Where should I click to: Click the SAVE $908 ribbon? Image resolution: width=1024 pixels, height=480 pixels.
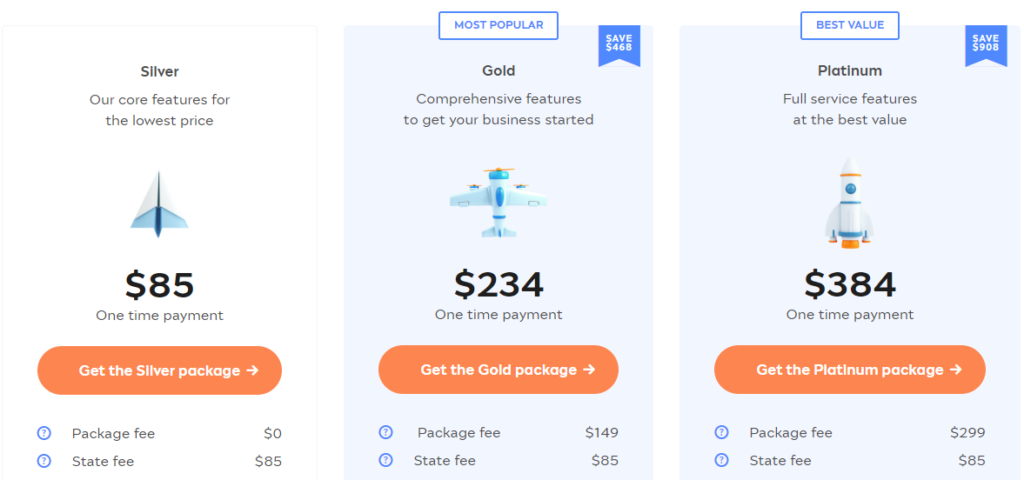(x=986, y=45)
